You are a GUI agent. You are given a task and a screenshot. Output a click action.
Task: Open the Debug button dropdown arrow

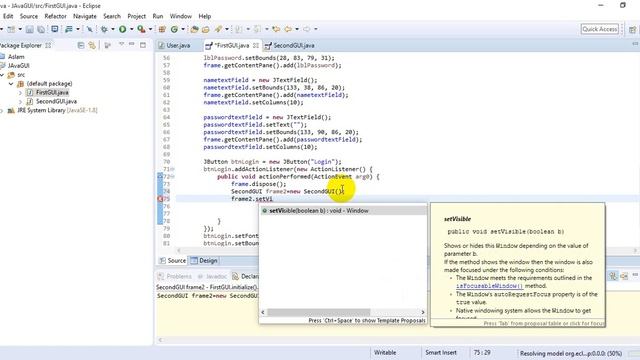click(113, 29)
